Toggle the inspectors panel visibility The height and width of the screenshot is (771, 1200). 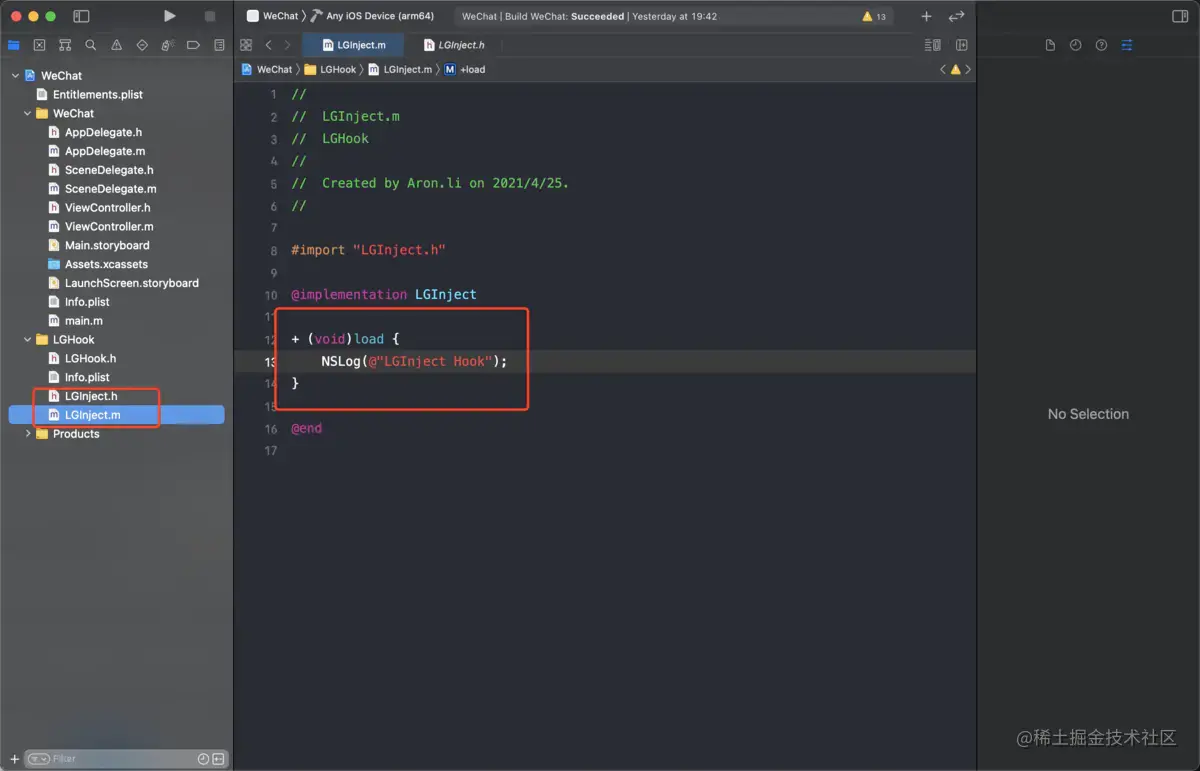pos(1179,16)
